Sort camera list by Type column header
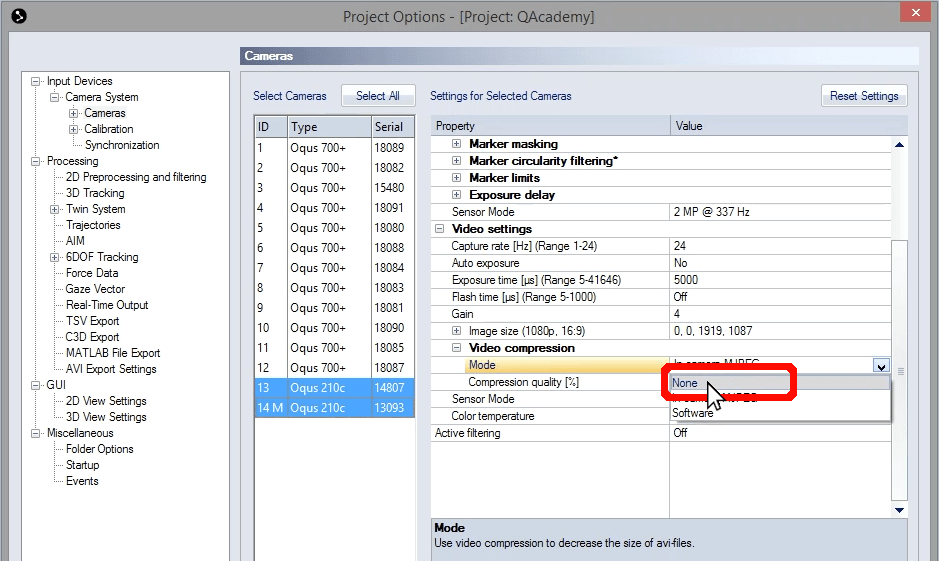Screen dimensions: 939x561 point(329,127)
